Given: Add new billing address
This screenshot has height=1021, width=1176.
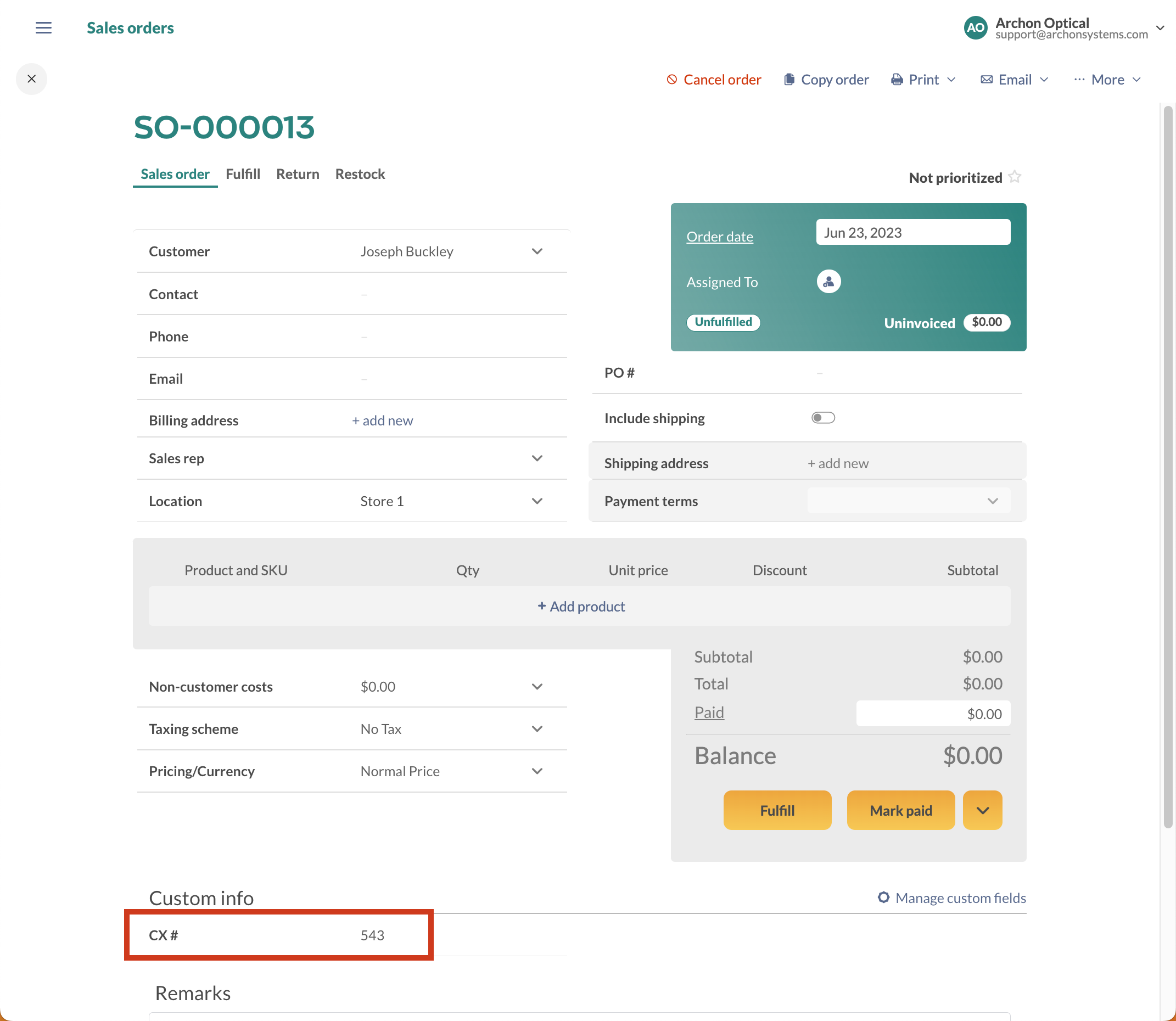Looking at the screenshot, I should [x=382, y=420].
